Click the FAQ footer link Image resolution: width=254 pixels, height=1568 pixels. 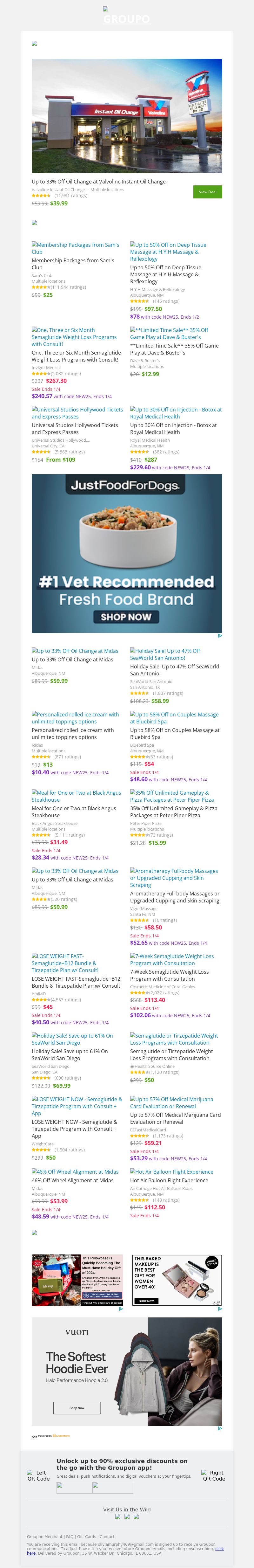pyautogui.click(x=70, y=1537)
